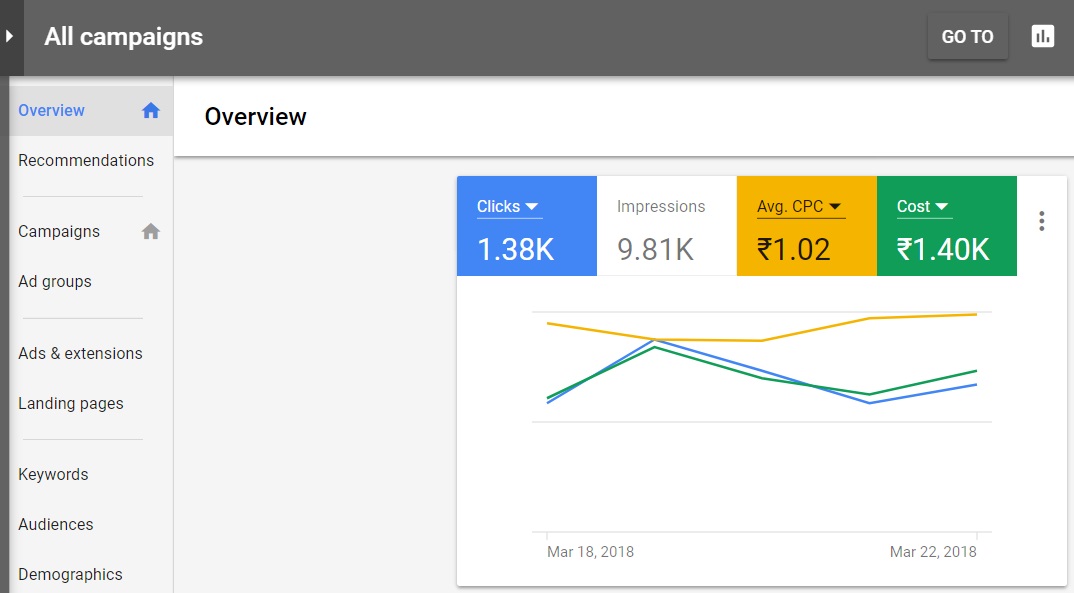Open the reports icon in the top bar
The image size is (1074, 593).
coord(1042,36)
